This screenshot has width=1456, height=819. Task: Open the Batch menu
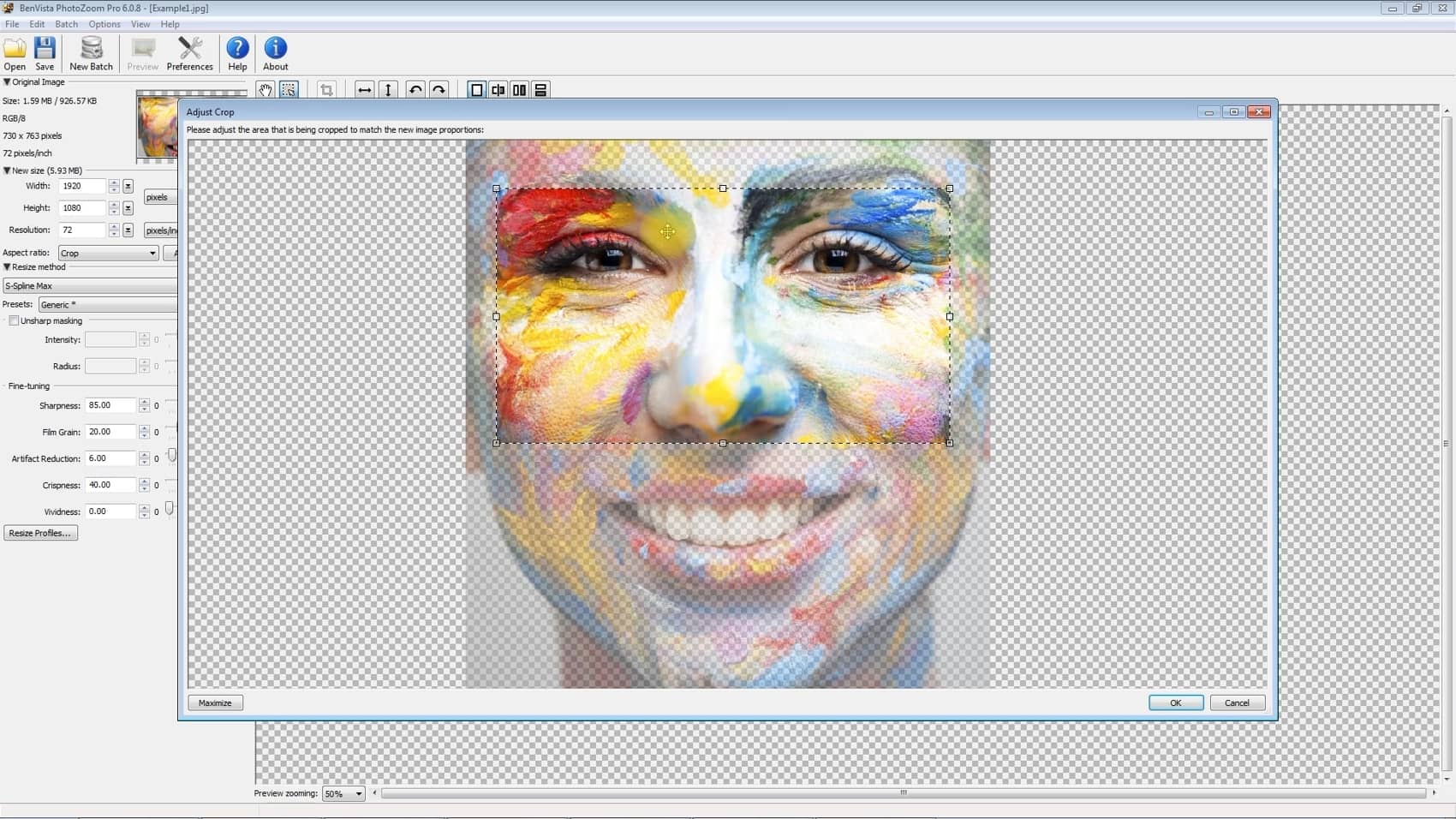click(x=66, y=24)
